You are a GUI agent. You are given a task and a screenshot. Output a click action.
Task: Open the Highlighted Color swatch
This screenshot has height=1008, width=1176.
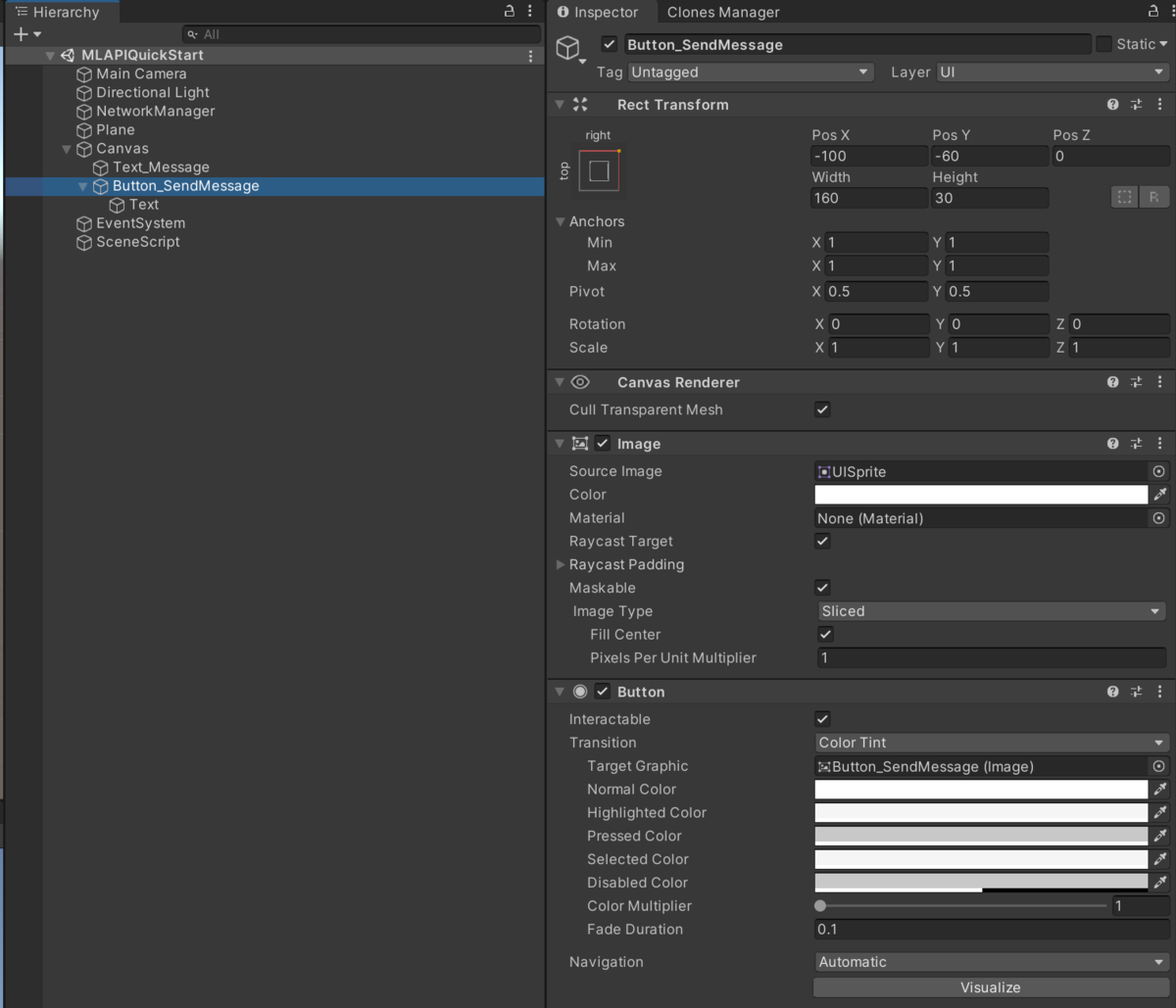pyautogui.click(x=981, y=812)
